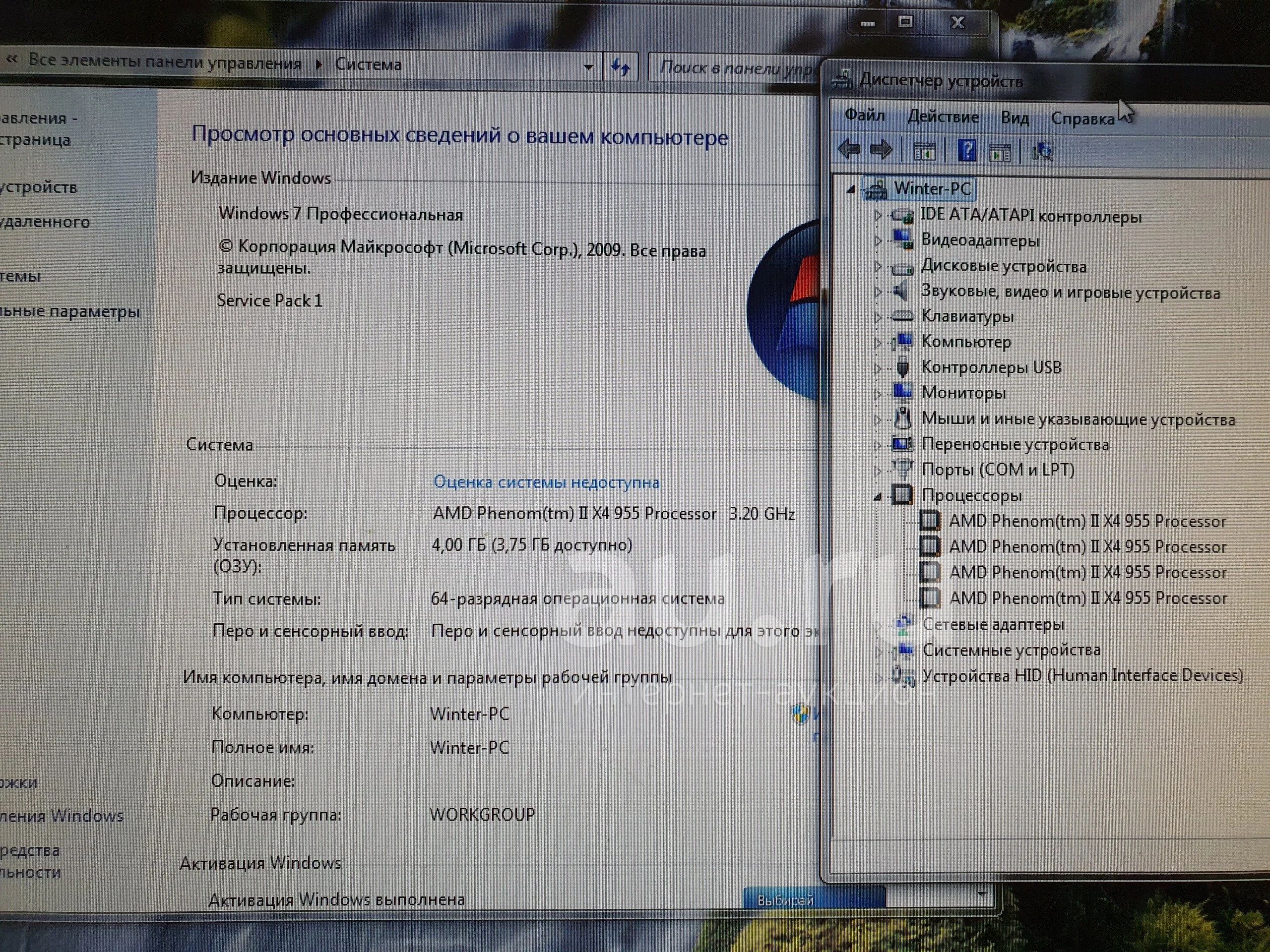This screenshot has height=952, width=1270.
Task: Click scan for hardware changes icon
Action: coord(1043,152)
